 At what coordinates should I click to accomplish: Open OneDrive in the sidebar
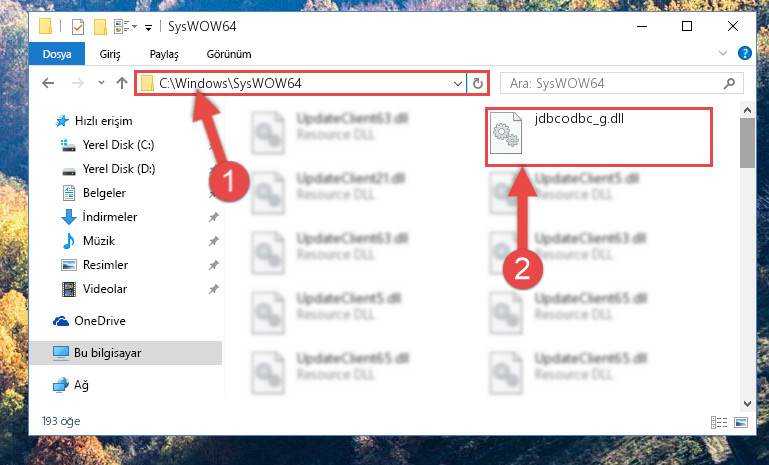(x=100, y=321)
